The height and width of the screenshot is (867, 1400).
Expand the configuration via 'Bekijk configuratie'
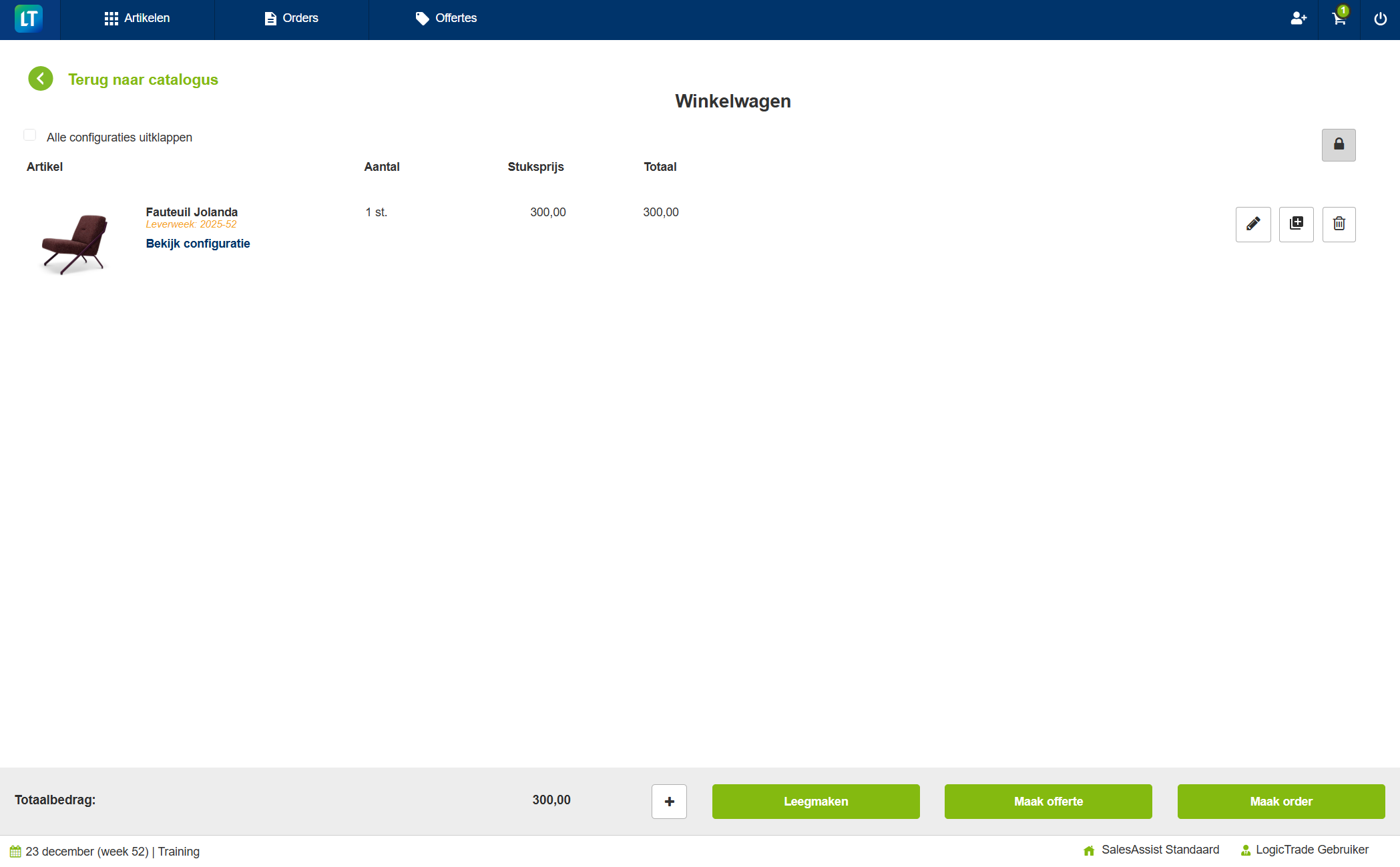pyautogui.click(x=198, y=243)
